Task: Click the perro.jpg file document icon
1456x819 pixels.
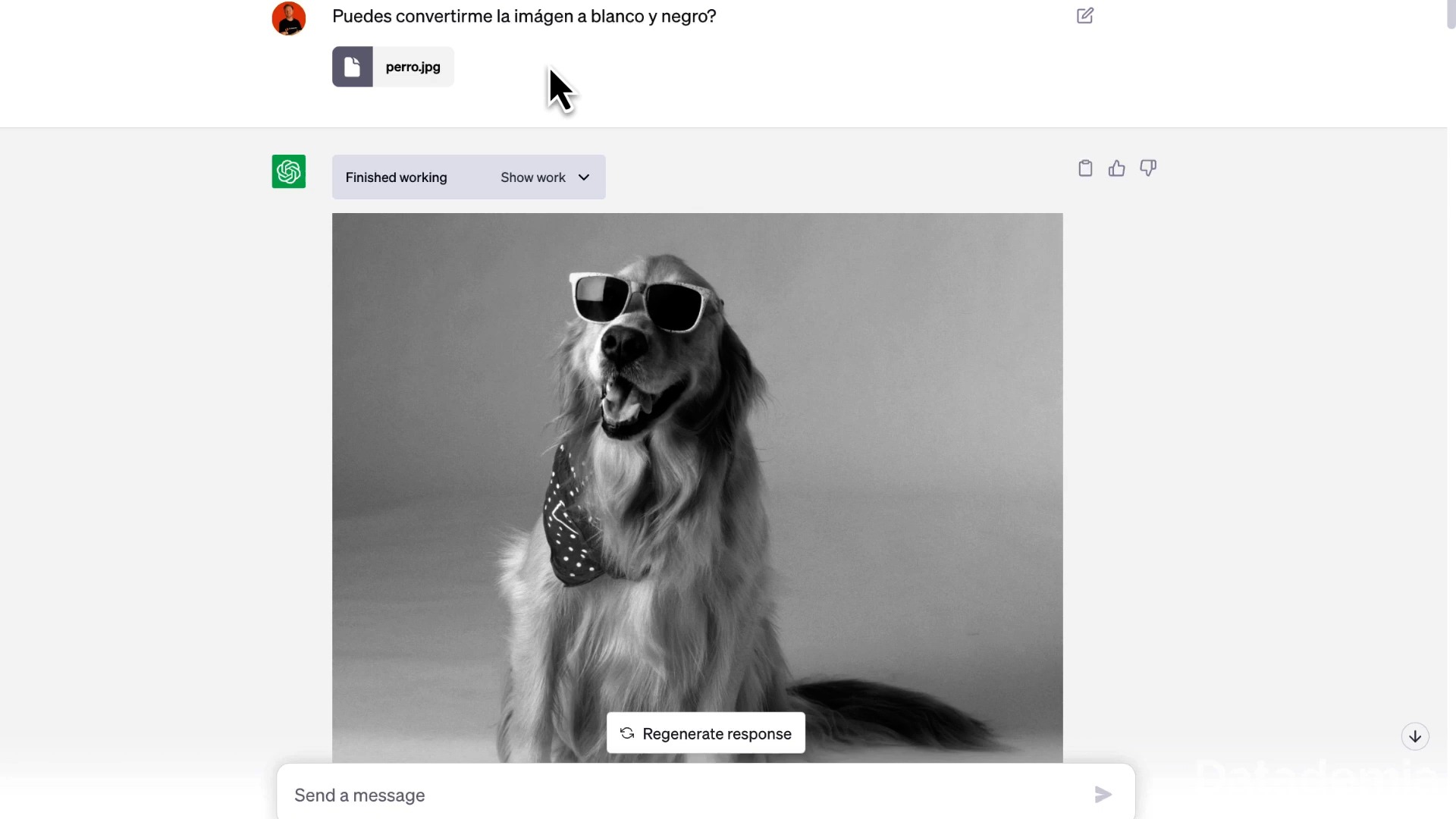Action: click(353, 67)
